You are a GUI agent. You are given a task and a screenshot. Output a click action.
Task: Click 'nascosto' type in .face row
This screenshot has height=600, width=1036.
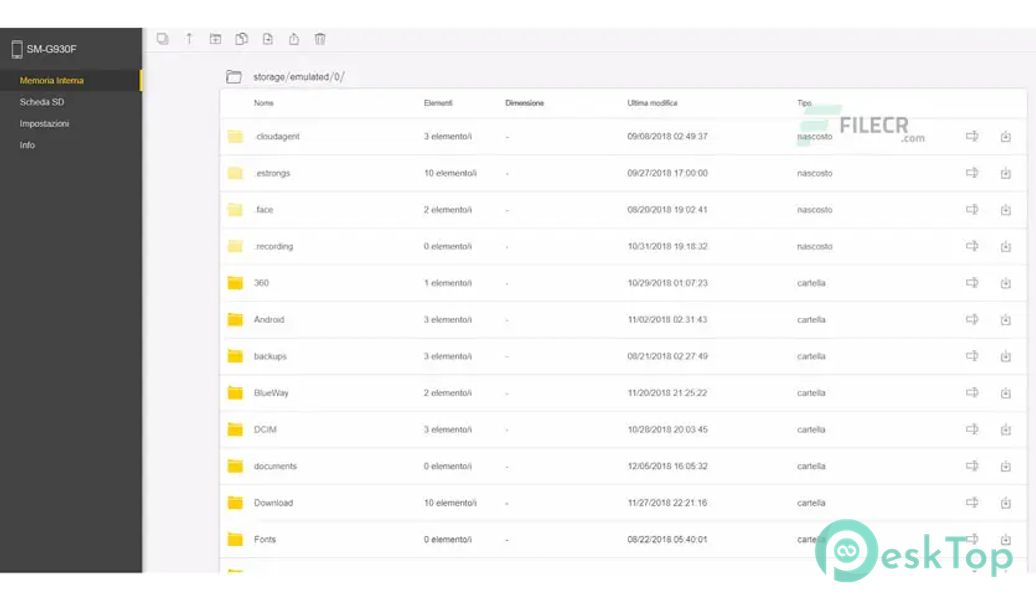coord(815,210)
